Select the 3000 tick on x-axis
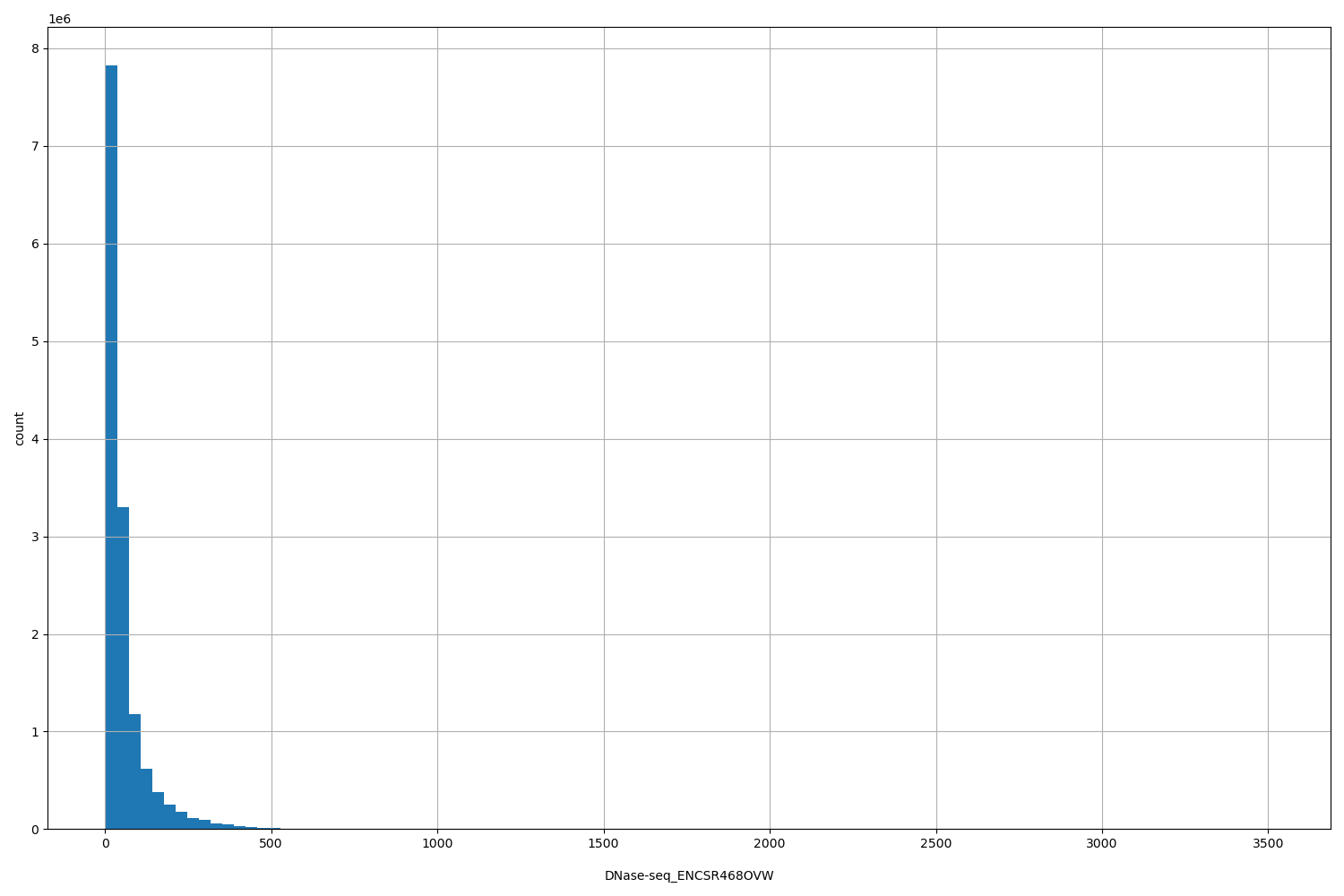This screenshot has height=896, width=1344. pyautogui.click(x=1103, y=843)
